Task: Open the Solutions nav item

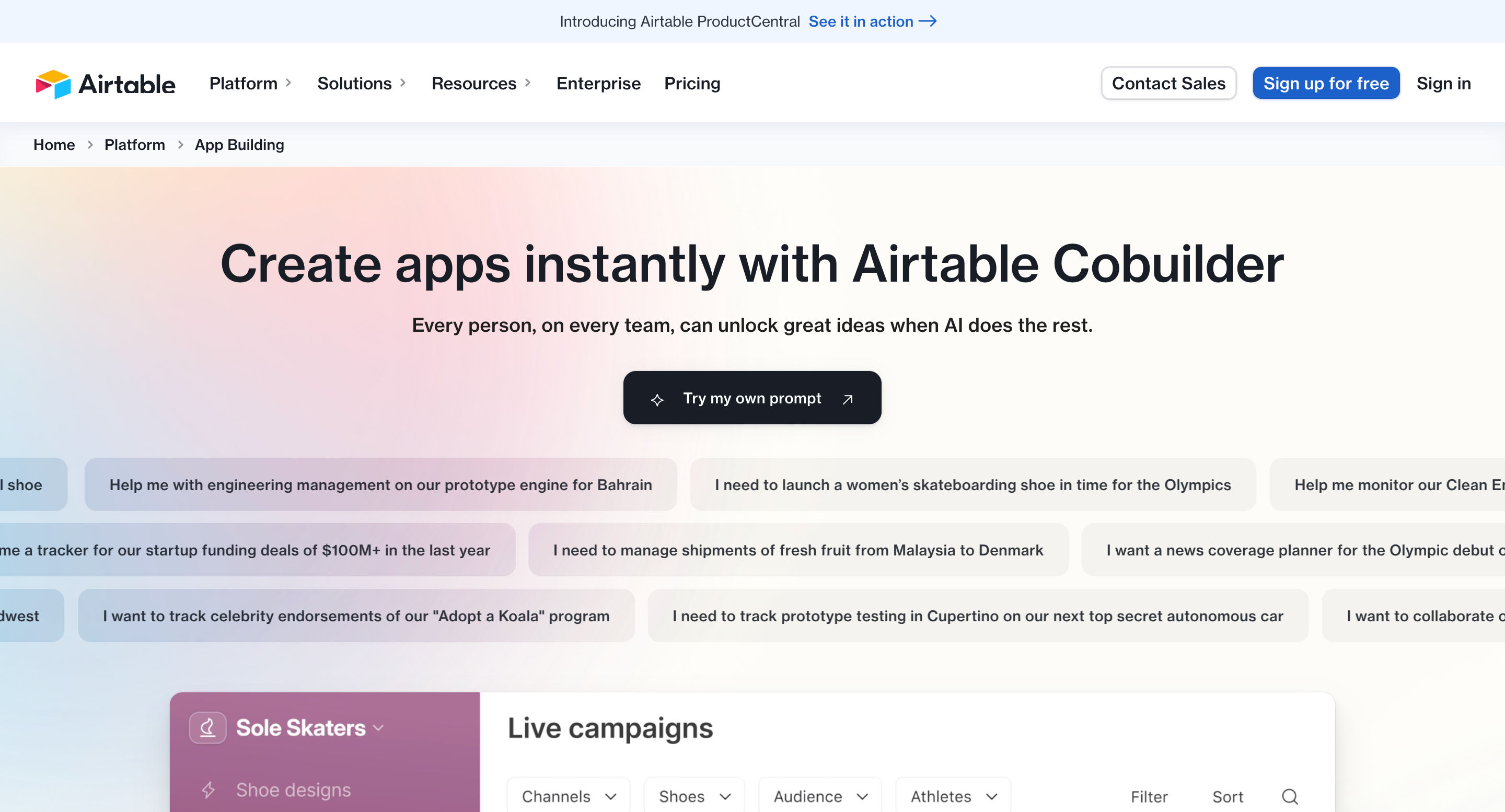Action: click(354, 84)
